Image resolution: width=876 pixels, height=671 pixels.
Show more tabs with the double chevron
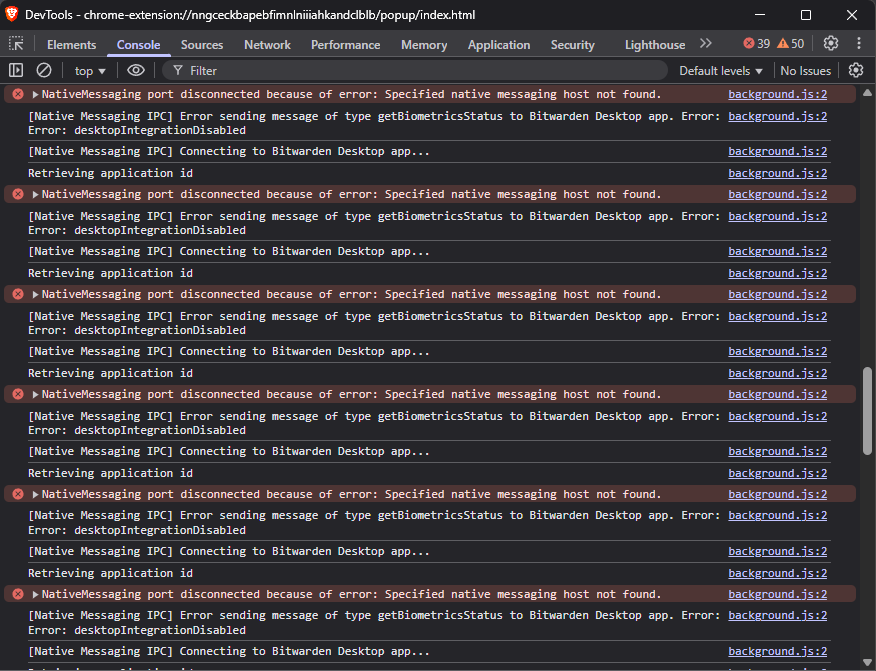point(706,44)
